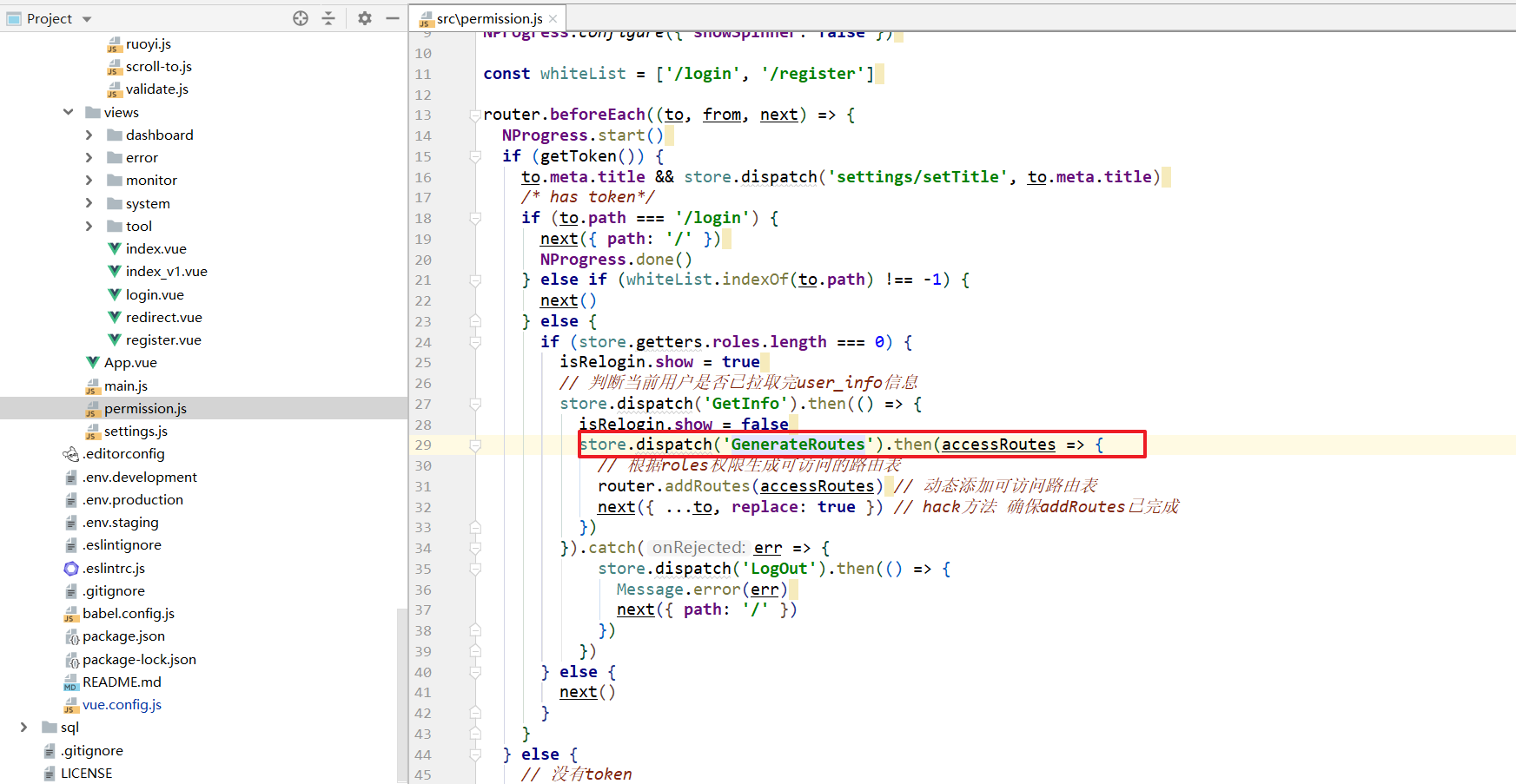Select ruoyi.js file in tree
This screenshot has width=1516, height=784.
[x=148, y=43]
